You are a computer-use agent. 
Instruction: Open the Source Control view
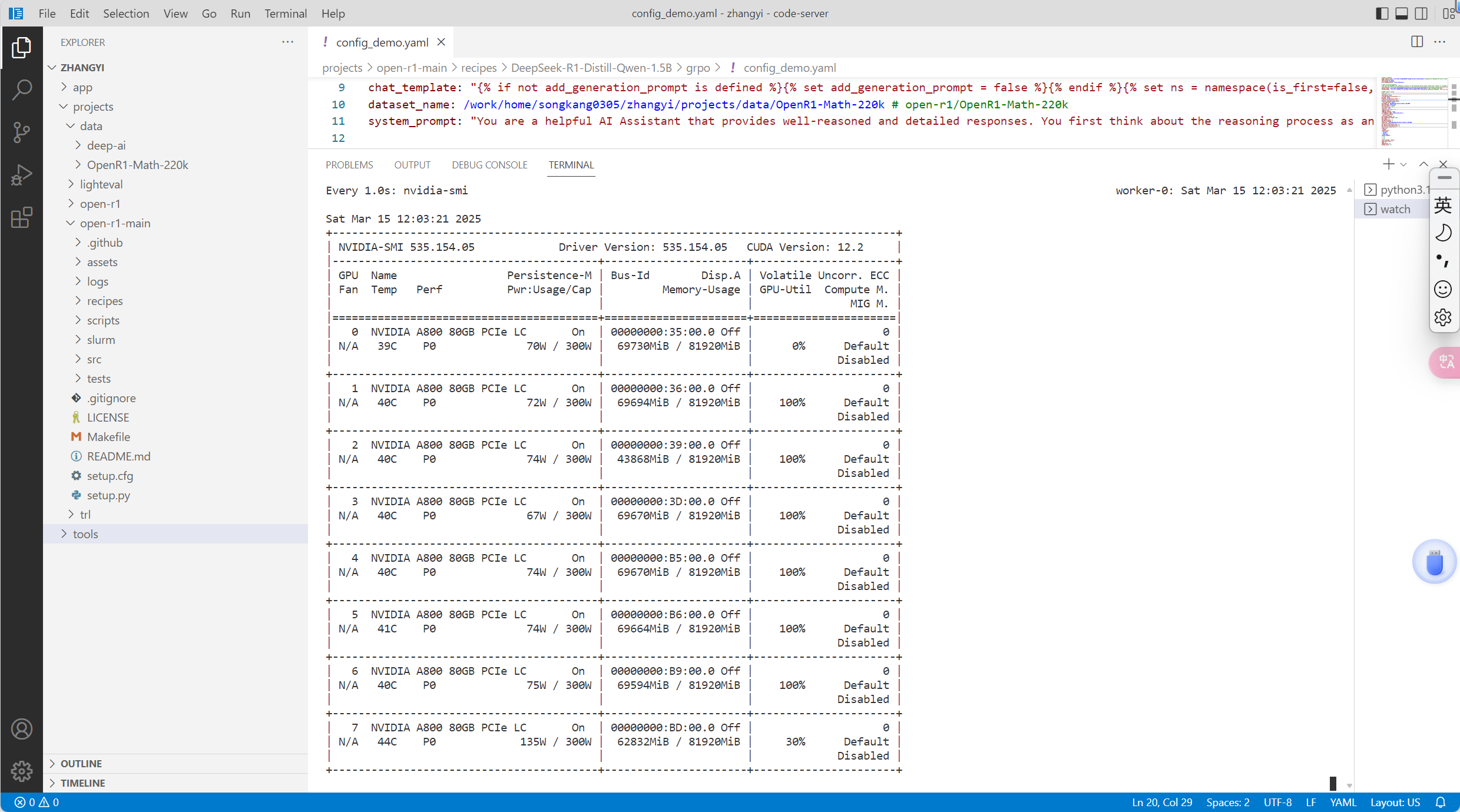(22, 132)
